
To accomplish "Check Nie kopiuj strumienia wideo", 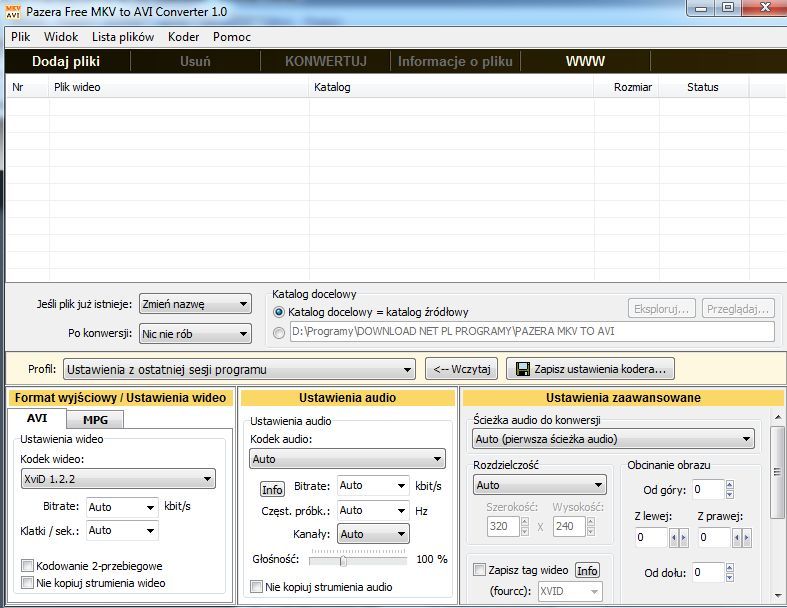I will pos(27,583).
